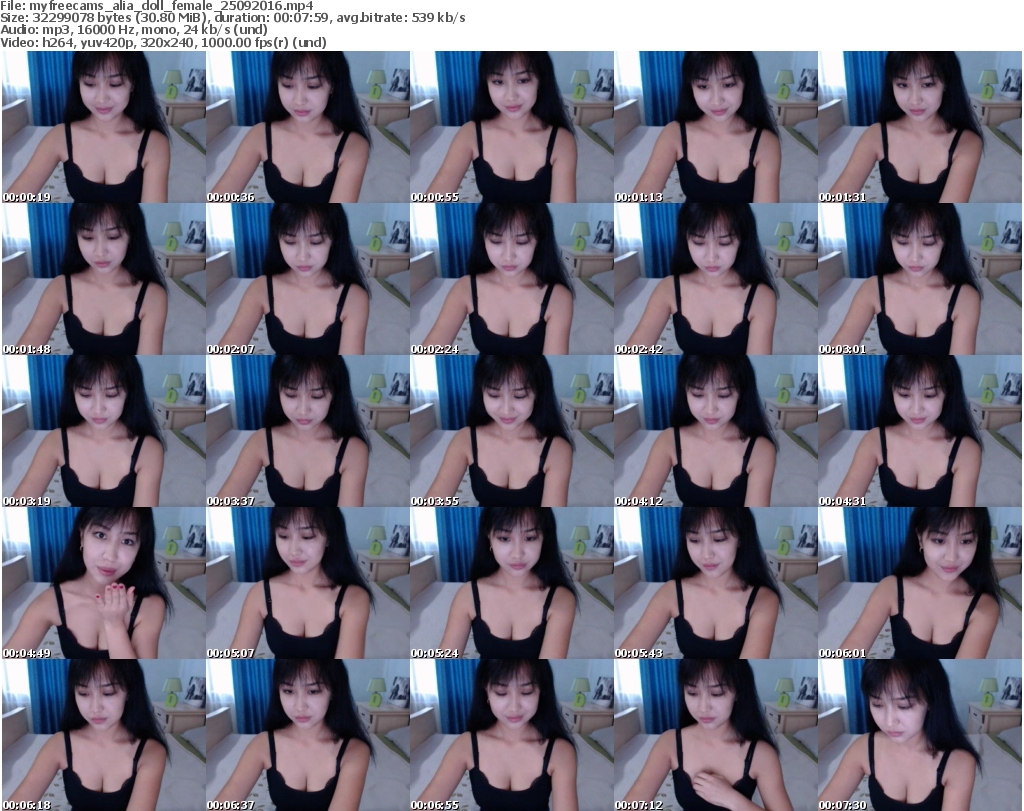The height and width of the screenshot is (811, 1024).
Task: Pick the 00:04:49 frame thumbnail
Action: tap(104, 583)
